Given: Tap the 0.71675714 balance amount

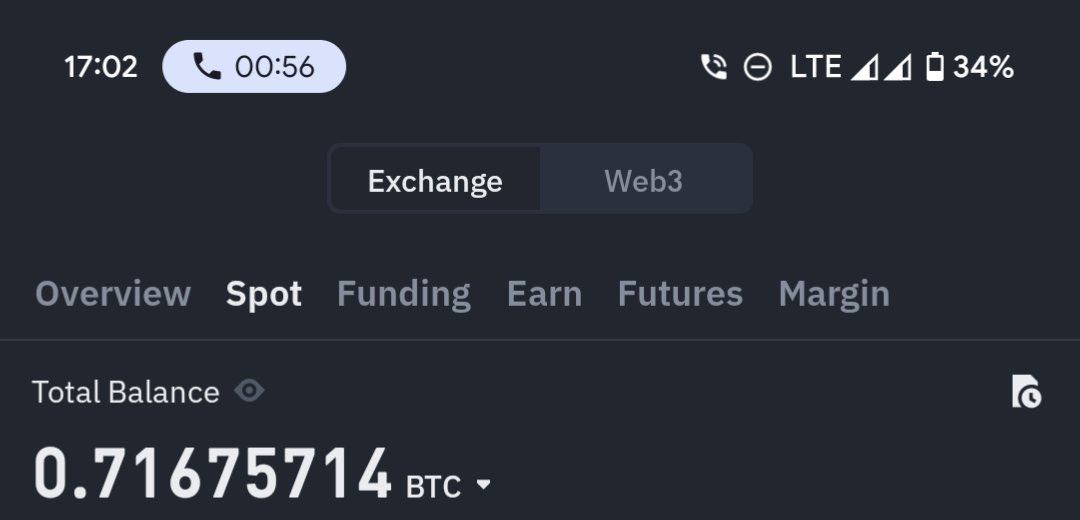Looking at the screenshot, I should coord(212,475).
